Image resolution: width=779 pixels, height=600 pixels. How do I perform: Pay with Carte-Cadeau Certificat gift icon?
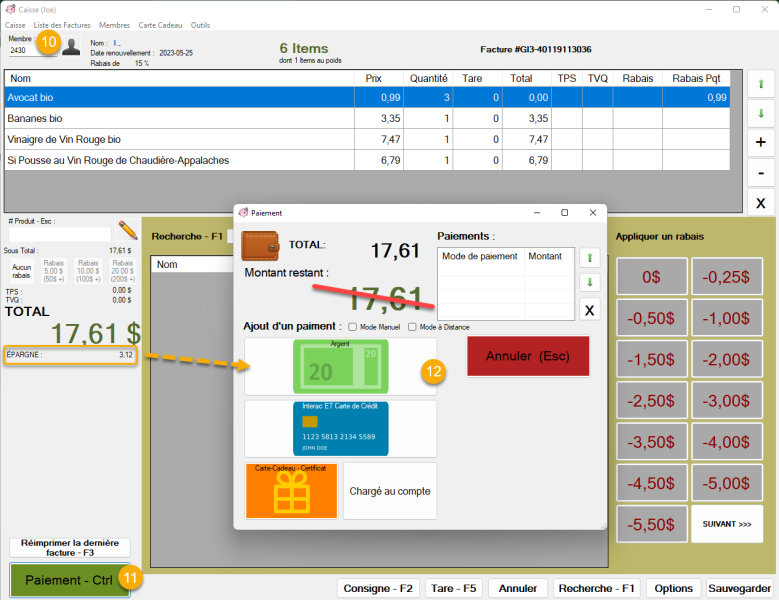[x=291, y=491]
